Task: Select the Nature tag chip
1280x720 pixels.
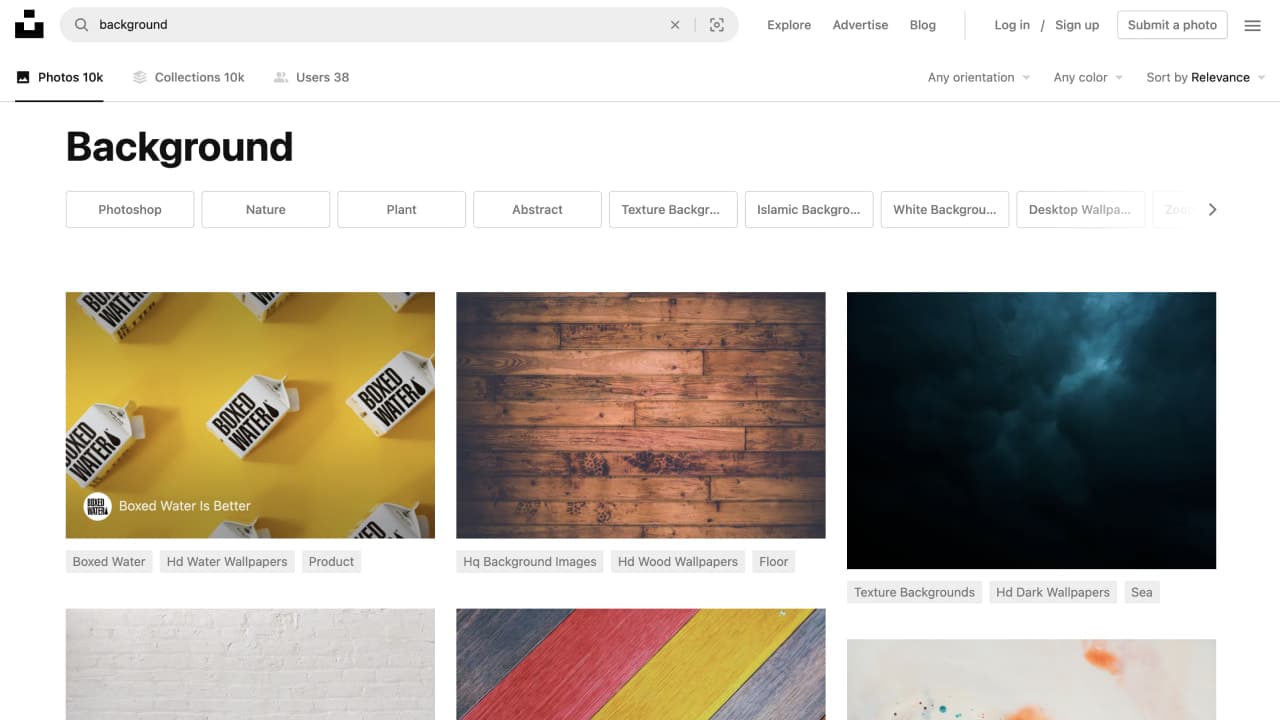Action: 266,209
